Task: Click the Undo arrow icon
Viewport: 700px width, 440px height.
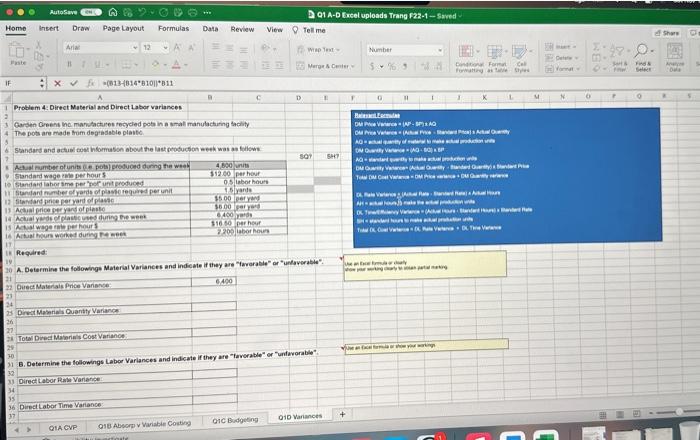Action: [x=142, y=12]
